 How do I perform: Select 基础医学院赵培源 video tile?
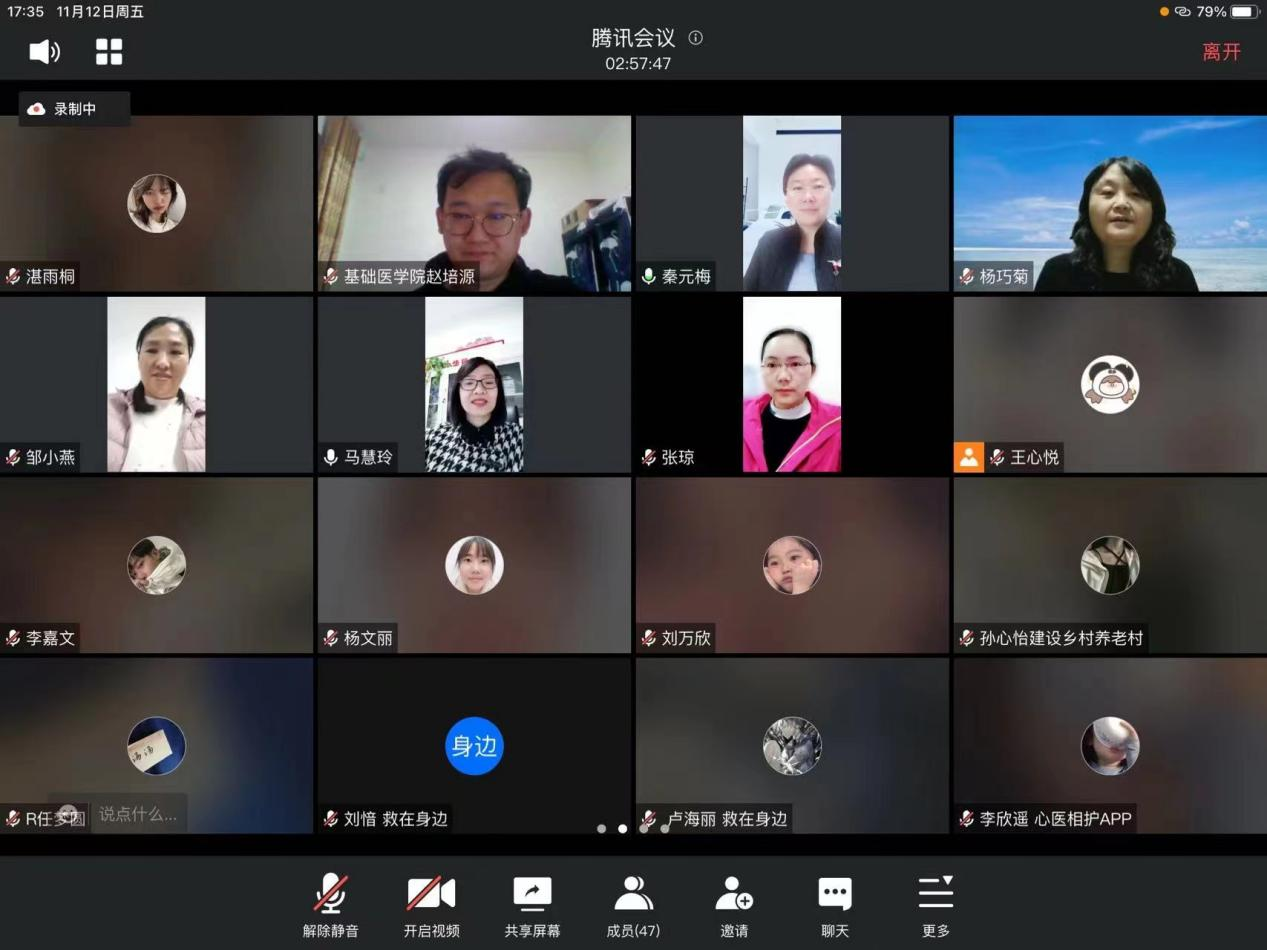pos(474,204)
